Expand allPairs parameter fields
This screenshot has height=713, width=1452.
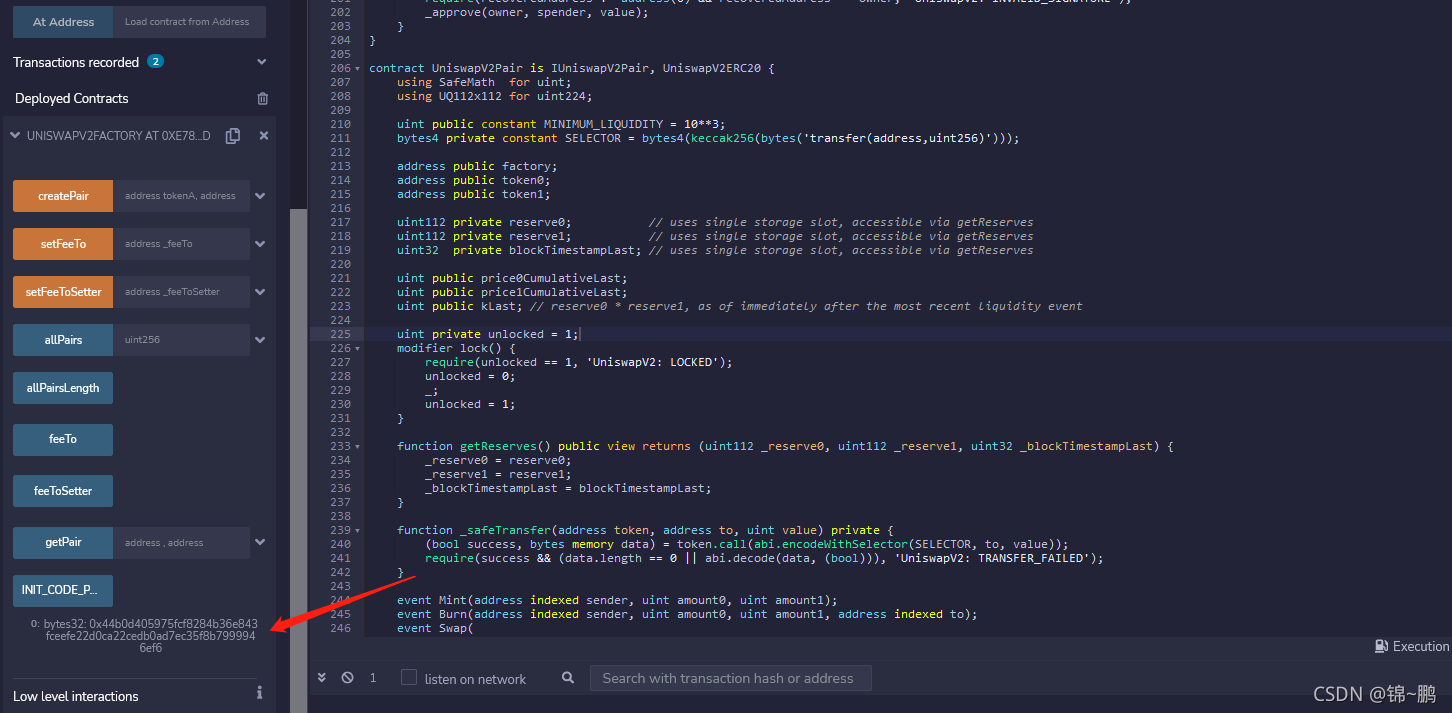click(260, 340)
